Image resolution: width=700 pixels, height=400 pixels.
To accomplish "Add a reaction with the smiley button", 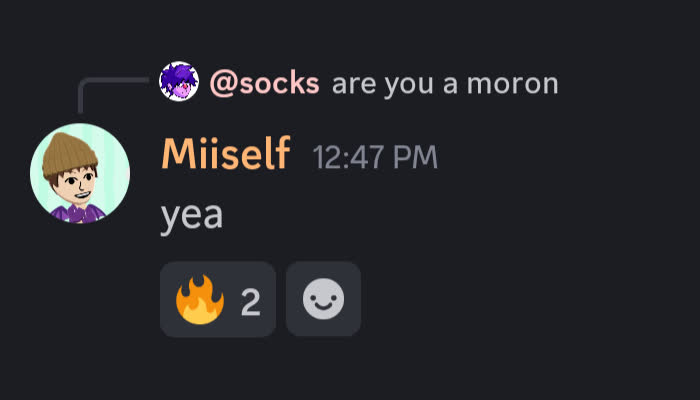I will click(323, 299).
